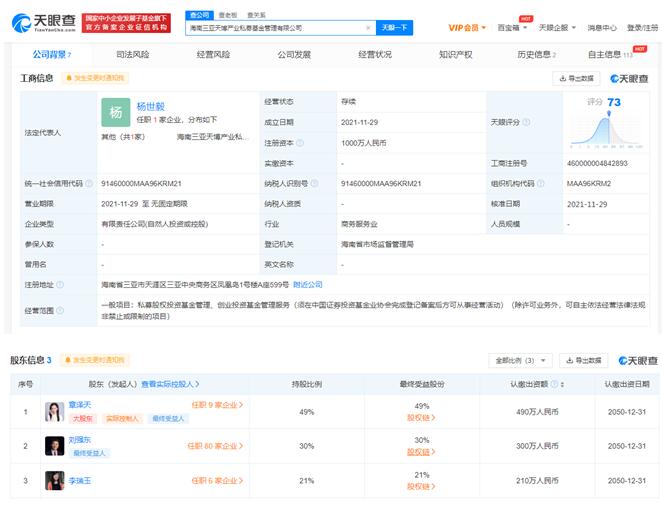Switch to the 知识产权 tab
The image size is (662, 509).
(456, 54)
